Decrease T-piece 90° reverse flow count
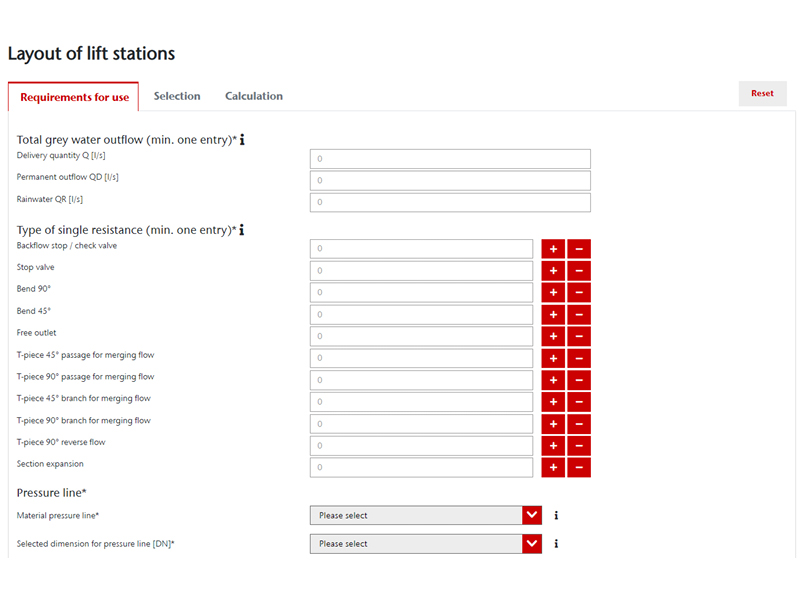The width and height of the screenshot is (800, 600). tap(579, 446)
